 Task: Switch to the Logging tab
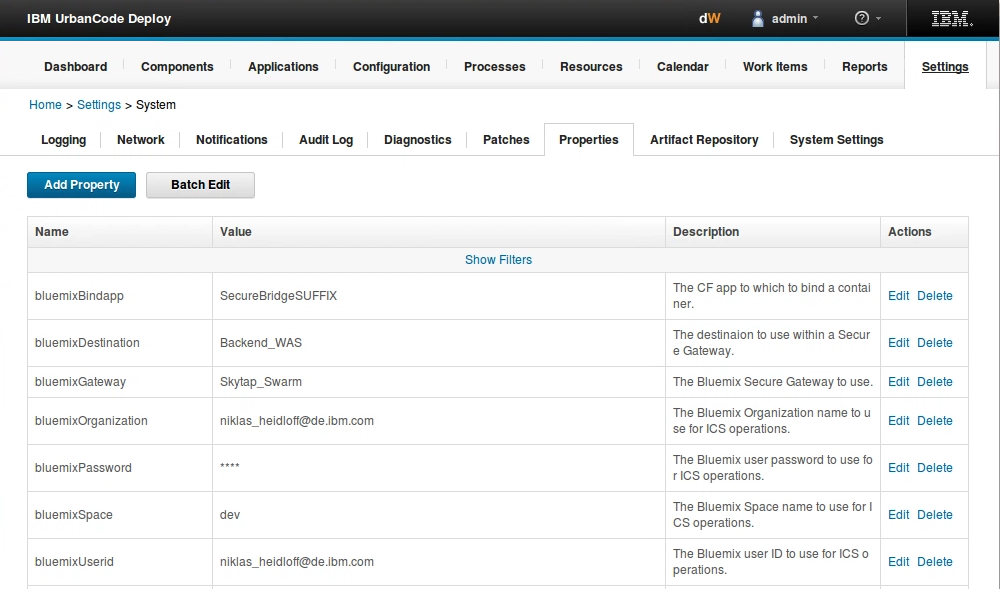[x=63, y=140]
